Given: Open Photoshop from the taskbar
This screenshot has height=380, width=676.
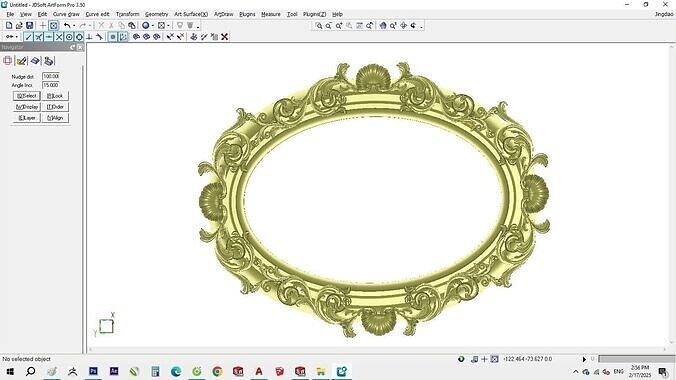Looking at the screenshot, I should tap(93, 371).
